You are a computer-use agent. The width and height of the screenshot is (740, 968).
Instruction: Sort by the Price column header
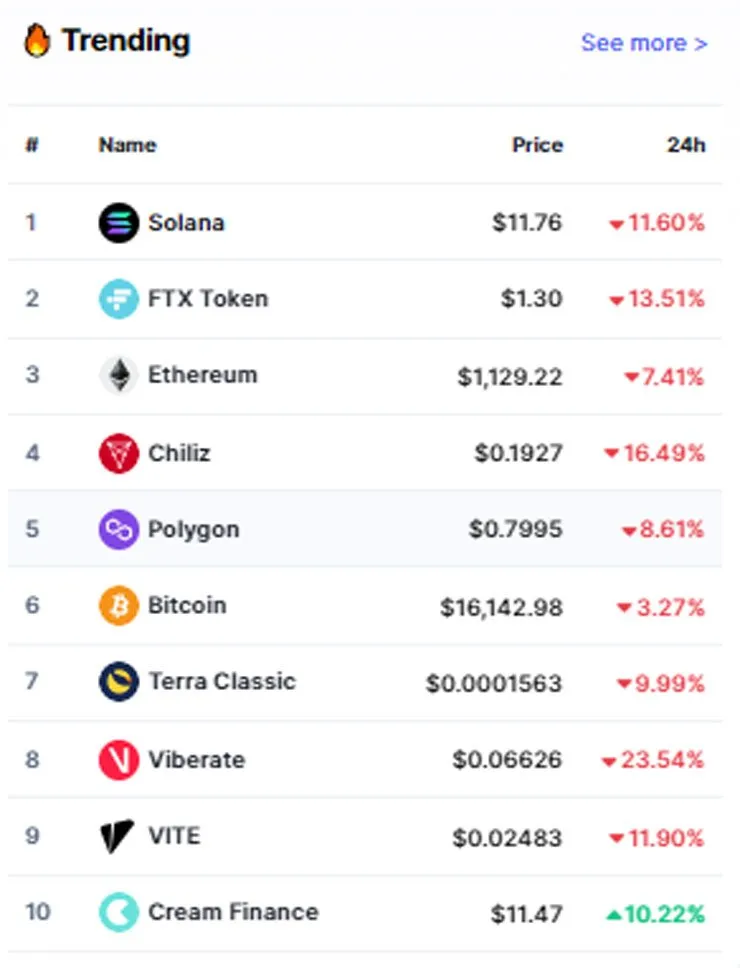pyautogui.click(x=538, y=145)
